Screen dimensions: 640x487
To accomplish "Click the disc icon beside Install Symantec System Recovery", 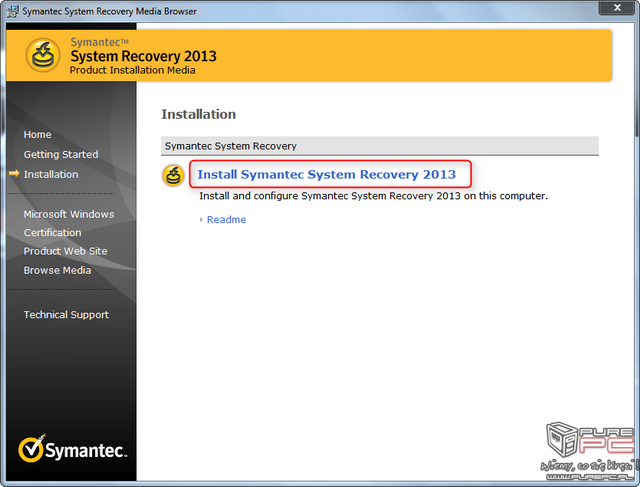I will click(x=173, y=176).
